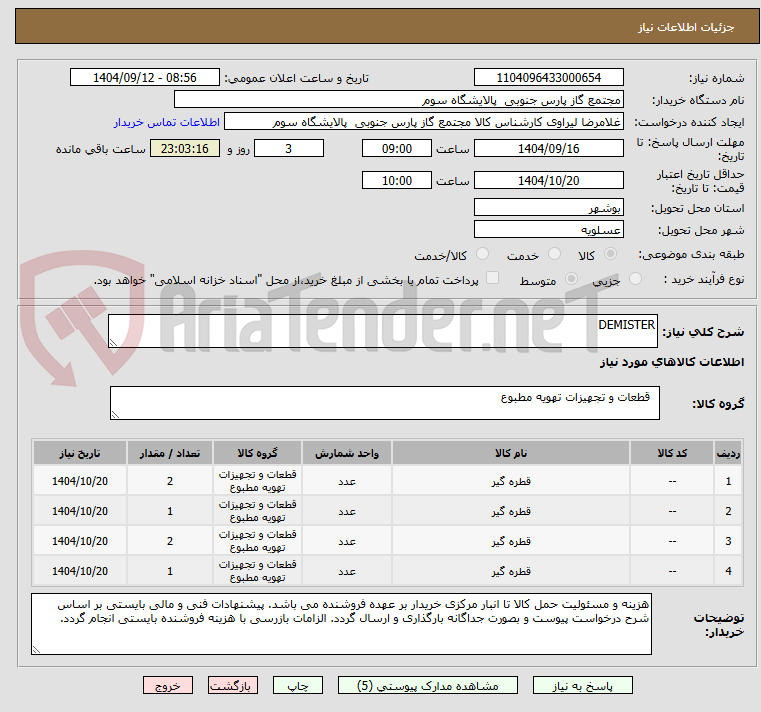Select the کالا/خدمت radio button

(x=482, y=254)
